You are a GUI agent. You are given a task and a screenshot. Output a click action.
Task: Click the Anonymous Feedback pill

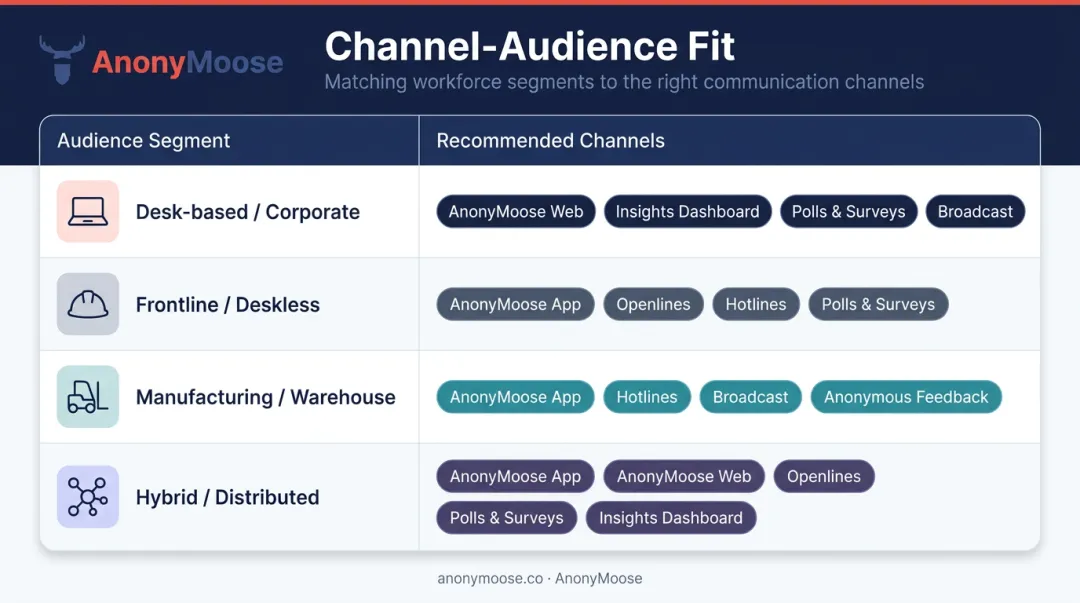pyautogui.click(x=906, y=397)
